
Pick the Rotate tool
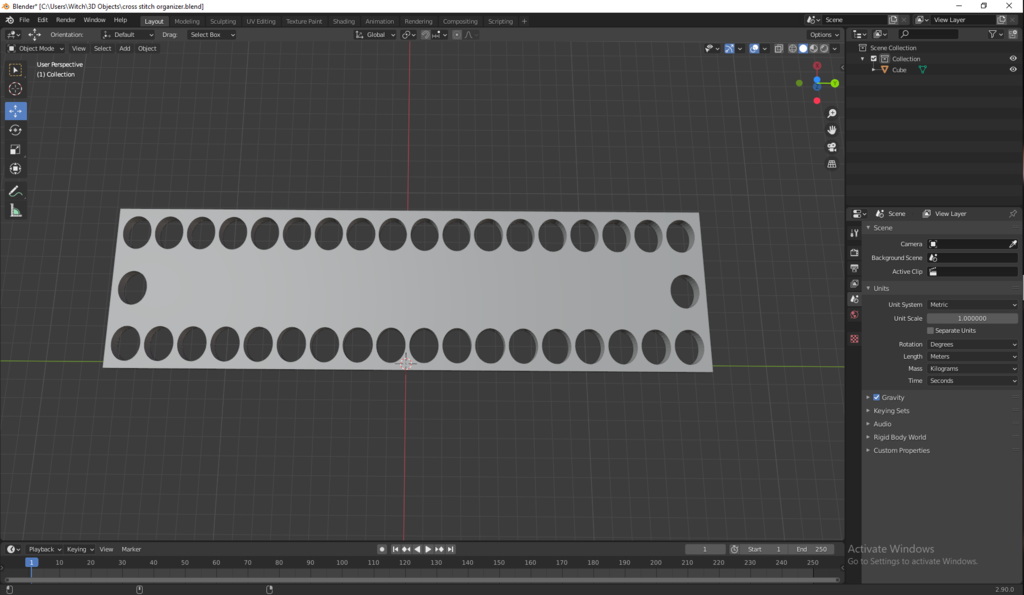[x=15, y=130]
